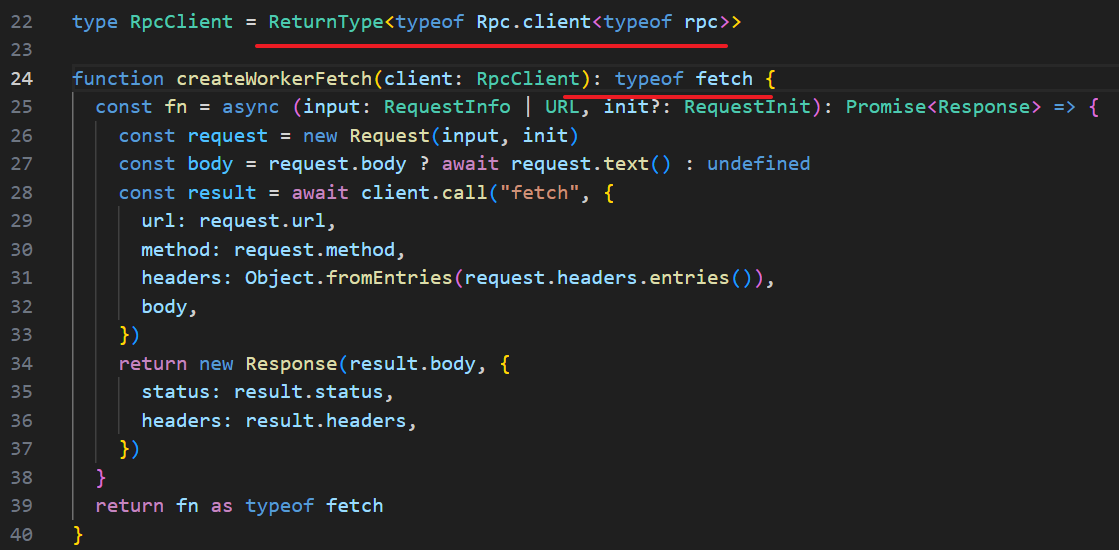Place cursor on Rpc.client in line 22
Viewport: 1119px width, 550px height.
pyautogui.click(x=534, y=22)
